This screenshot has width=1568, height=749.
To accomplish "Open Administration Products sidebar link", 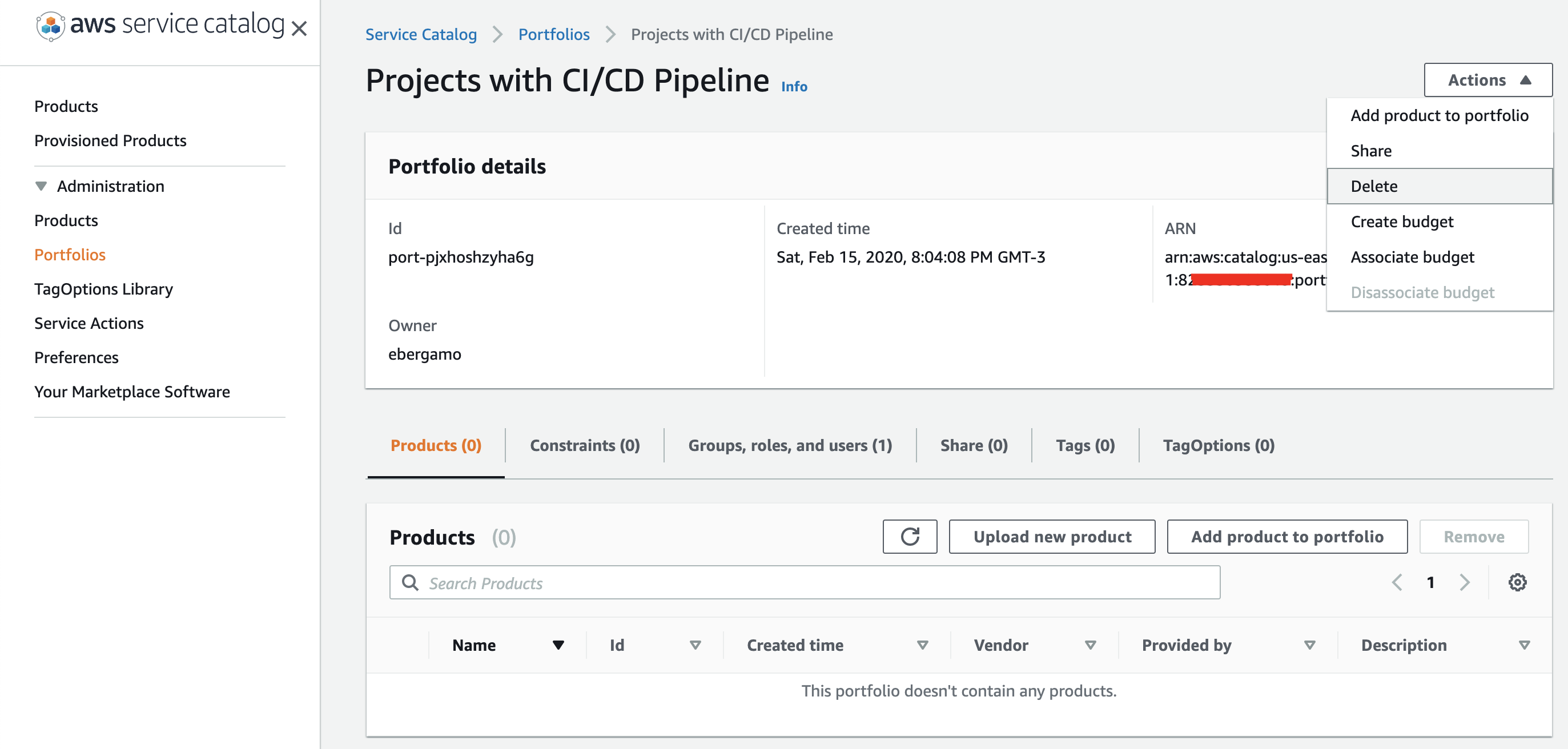I will point(66,220).
